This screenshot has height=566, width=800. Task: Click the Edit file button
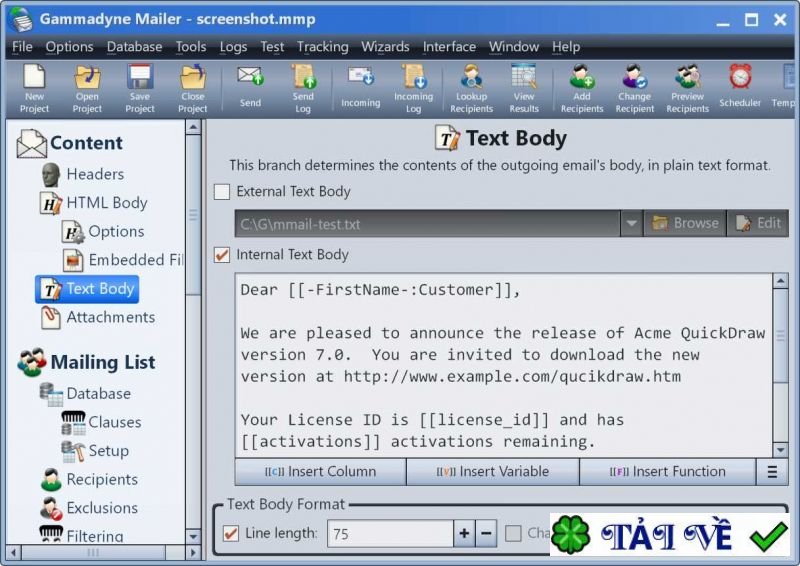(758, 224)
